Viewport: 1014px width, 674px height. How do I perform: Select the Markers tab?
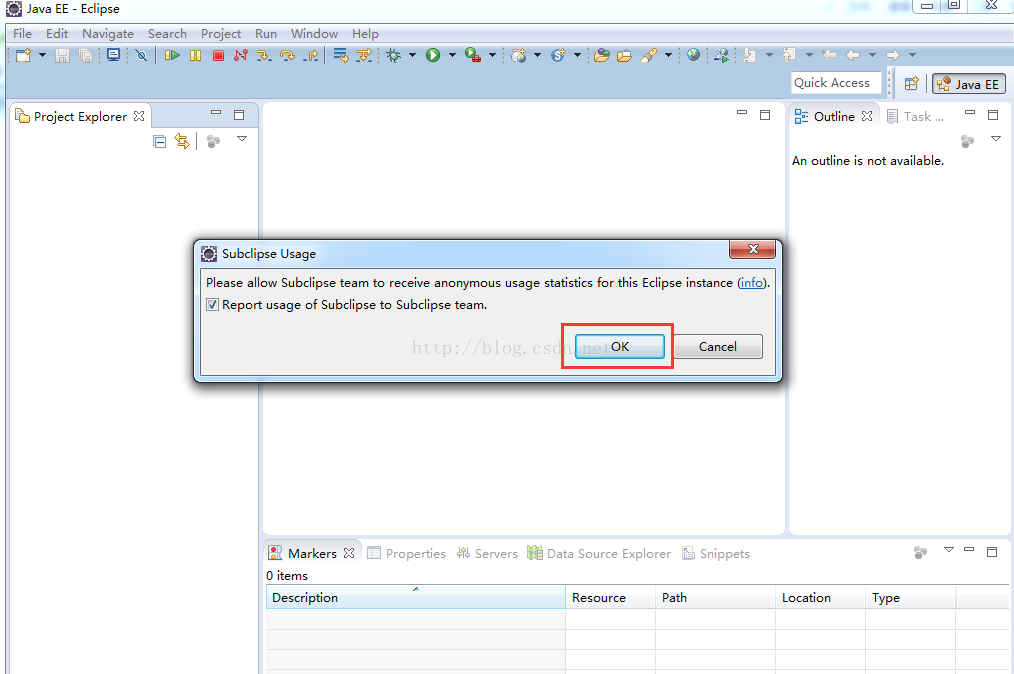312,554
